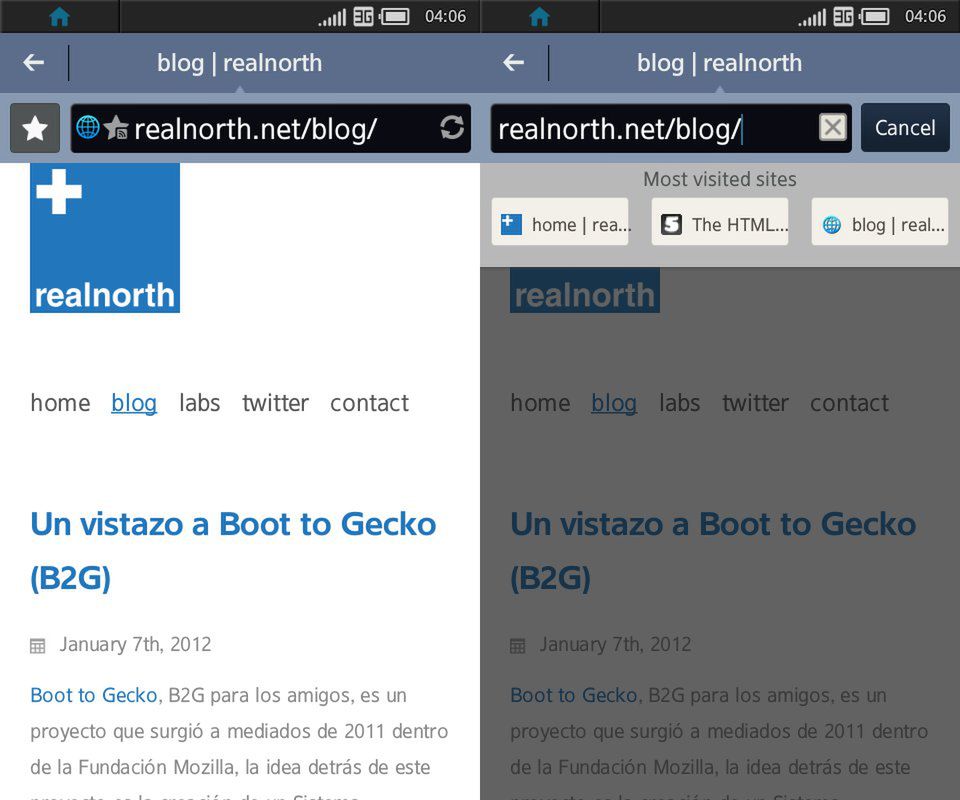Tap the home icon in right screen status bar
Screen dimensions: 960x800
(539, 17)
